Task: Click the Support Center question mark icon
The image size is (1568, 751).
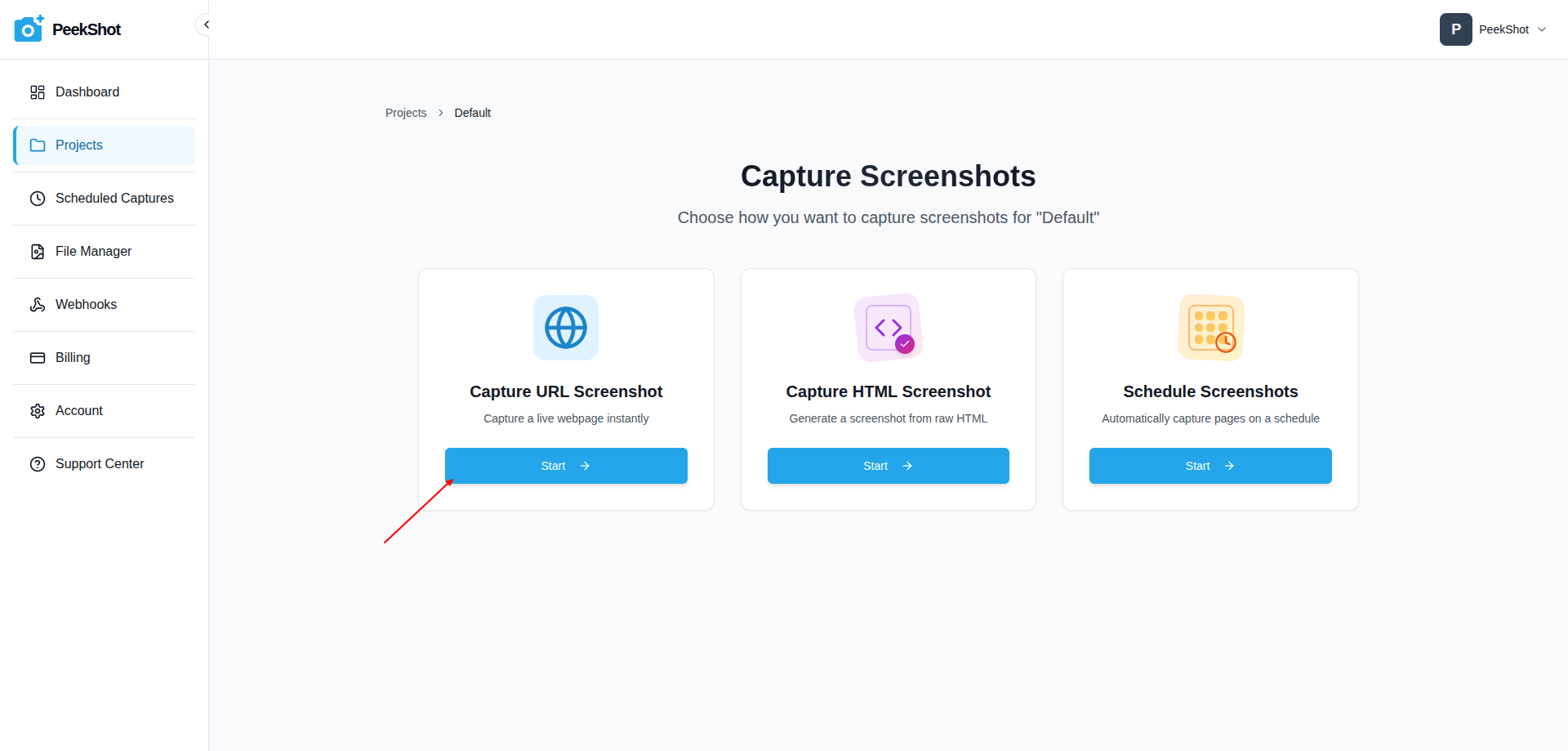Action: [38, 464]
